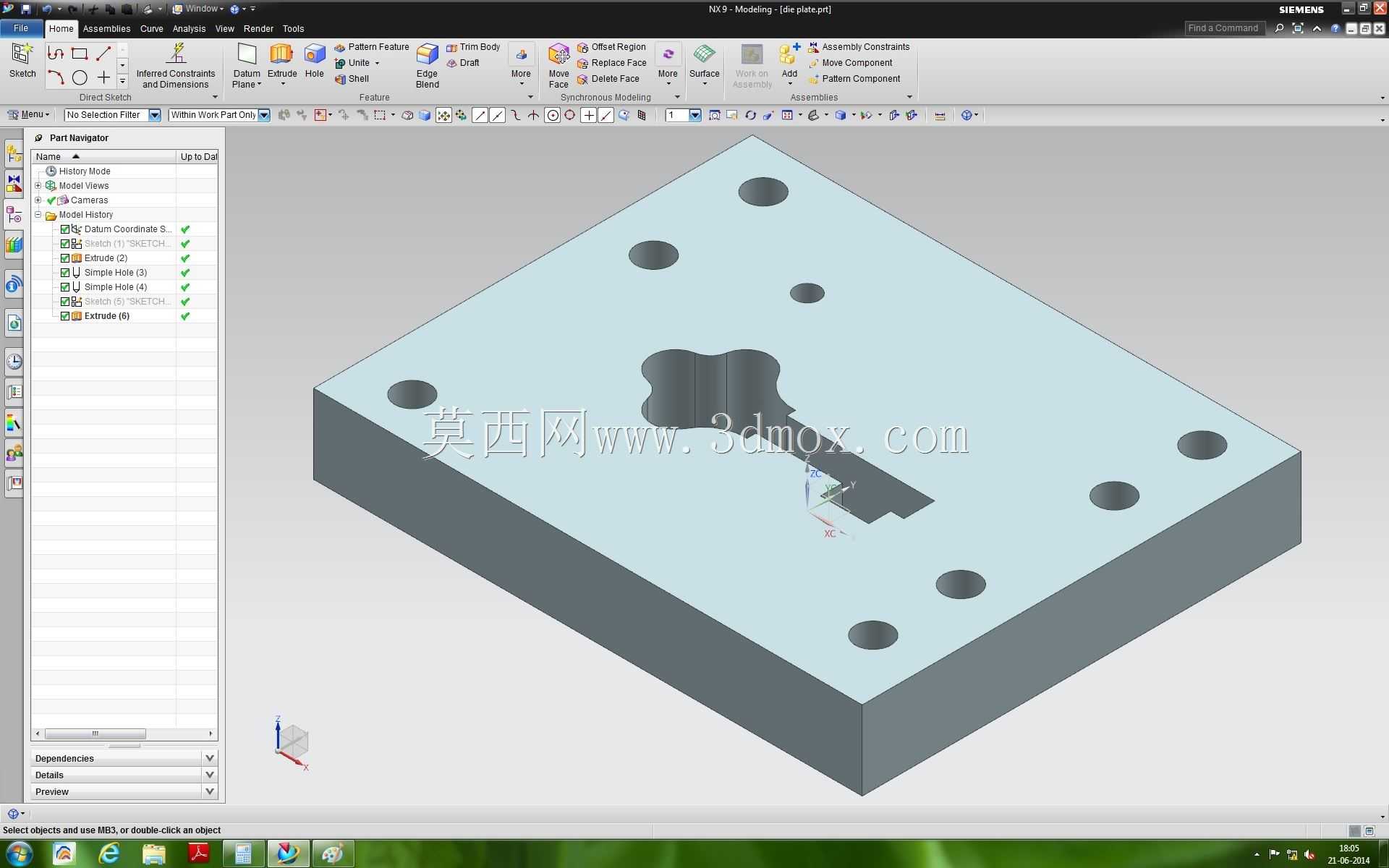Click the view orientation triad cube
This screenshot has width=1389, height=868.
(292, 743)
